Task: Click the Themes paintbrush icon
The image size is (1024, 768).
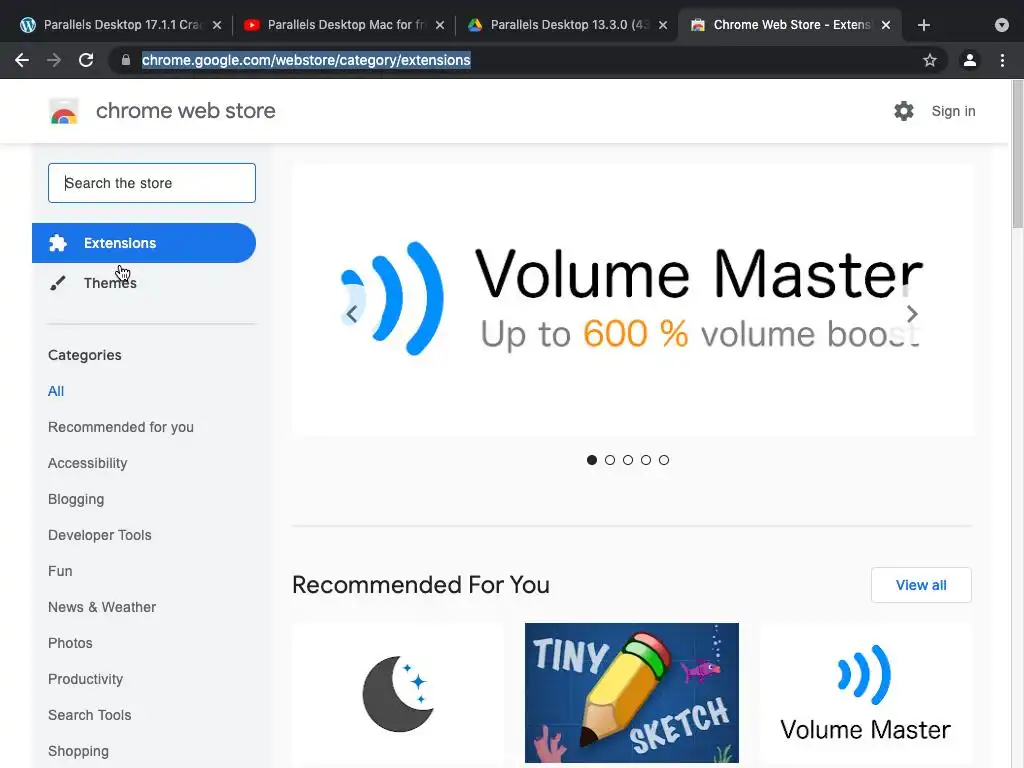Action: [x=57, y=283]
